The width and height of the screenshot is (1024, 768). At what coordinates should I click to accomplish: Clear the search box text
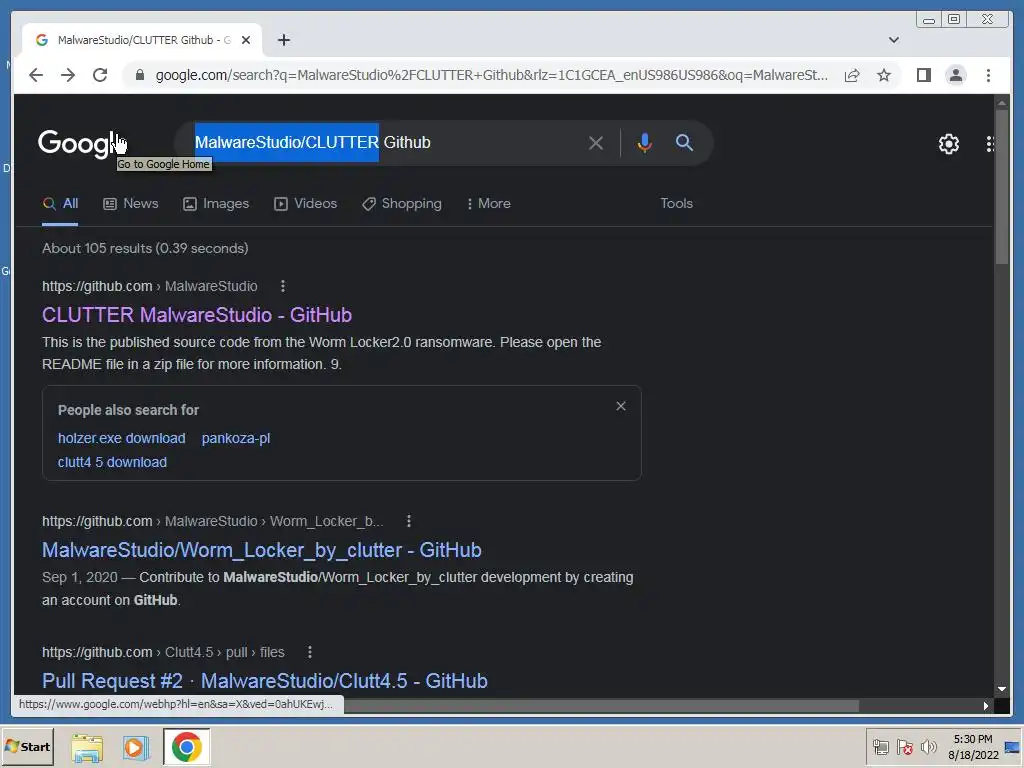pyautogui.click(x=596, y=142)
